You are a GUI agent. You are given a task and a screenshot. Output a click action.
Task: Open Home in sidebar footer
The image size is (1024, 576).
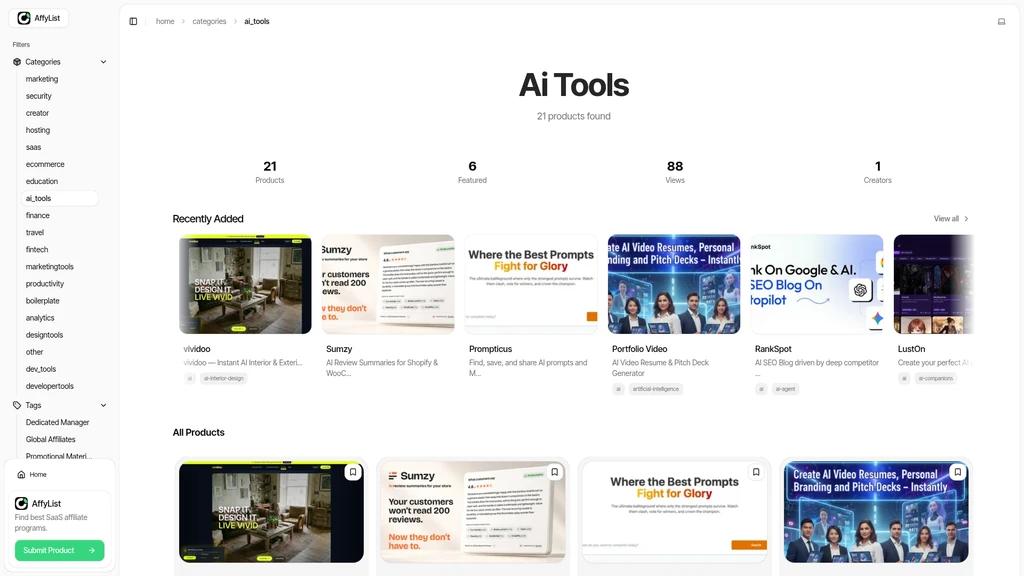[59, 475]
